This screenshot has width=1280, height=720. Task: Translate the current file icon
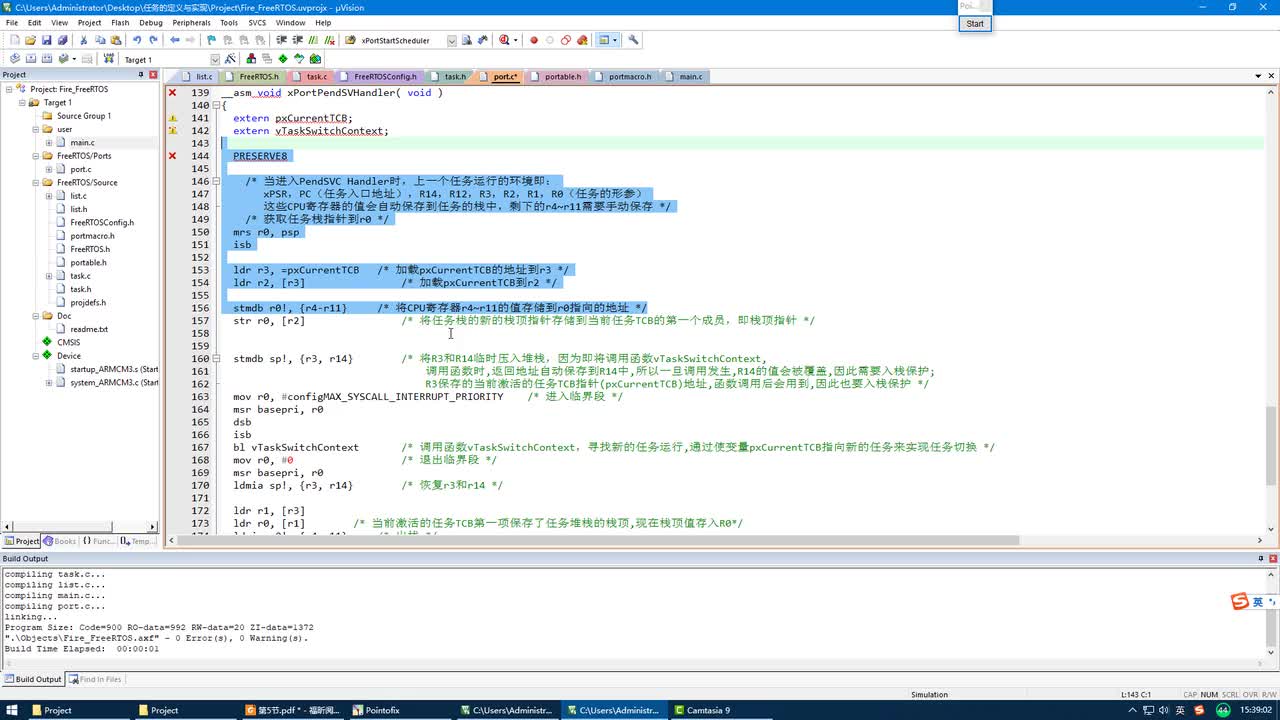(14, 59)
